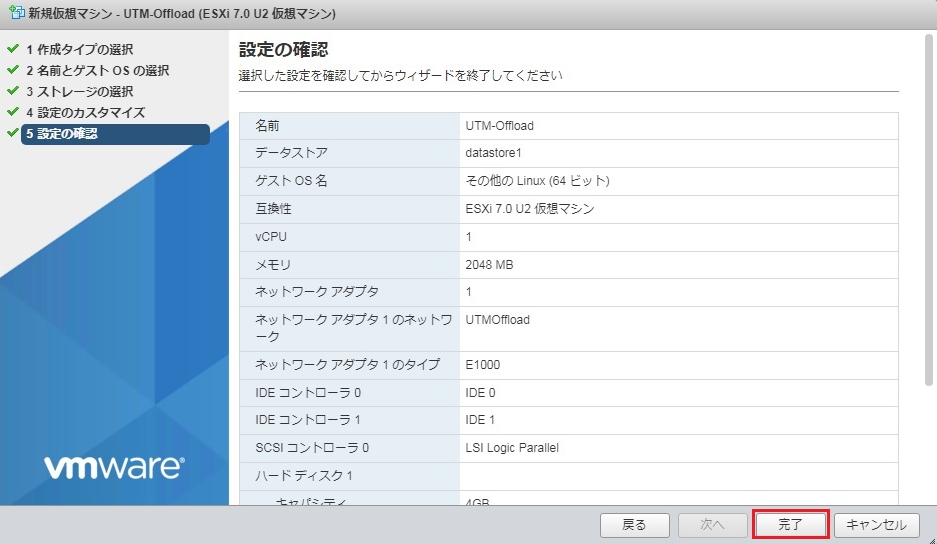Go to step 1 作成タイプの選択

tap(80, 49)
